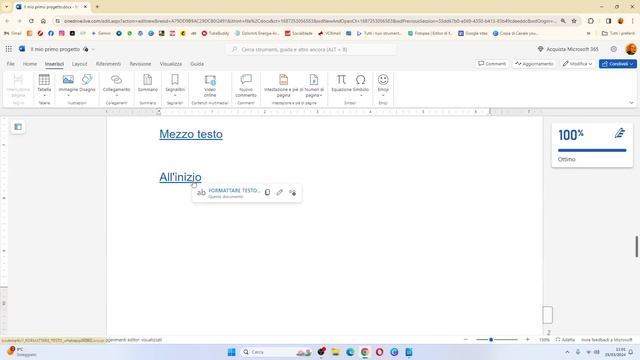This screenshot has height=360, width=640.
Task: Open the Modifica mode dropdown
Action: click(x=577, y=64)
